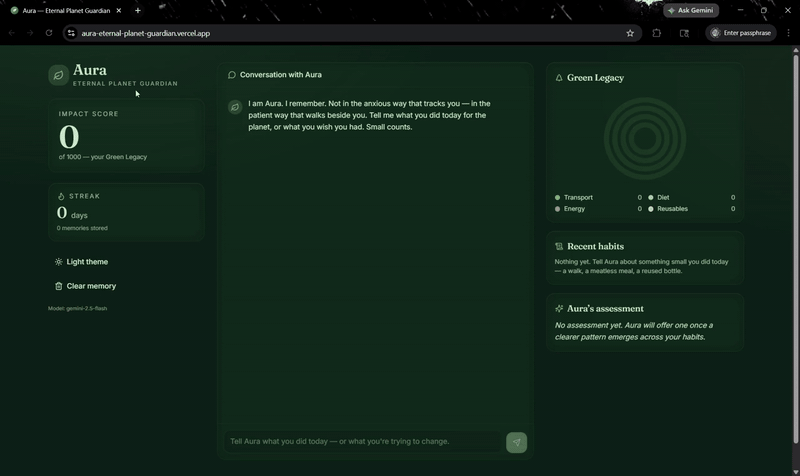Screen dimensions: 800x476
Task: Click the Green Legacy concentric rings chart
Action: (645, 138)
